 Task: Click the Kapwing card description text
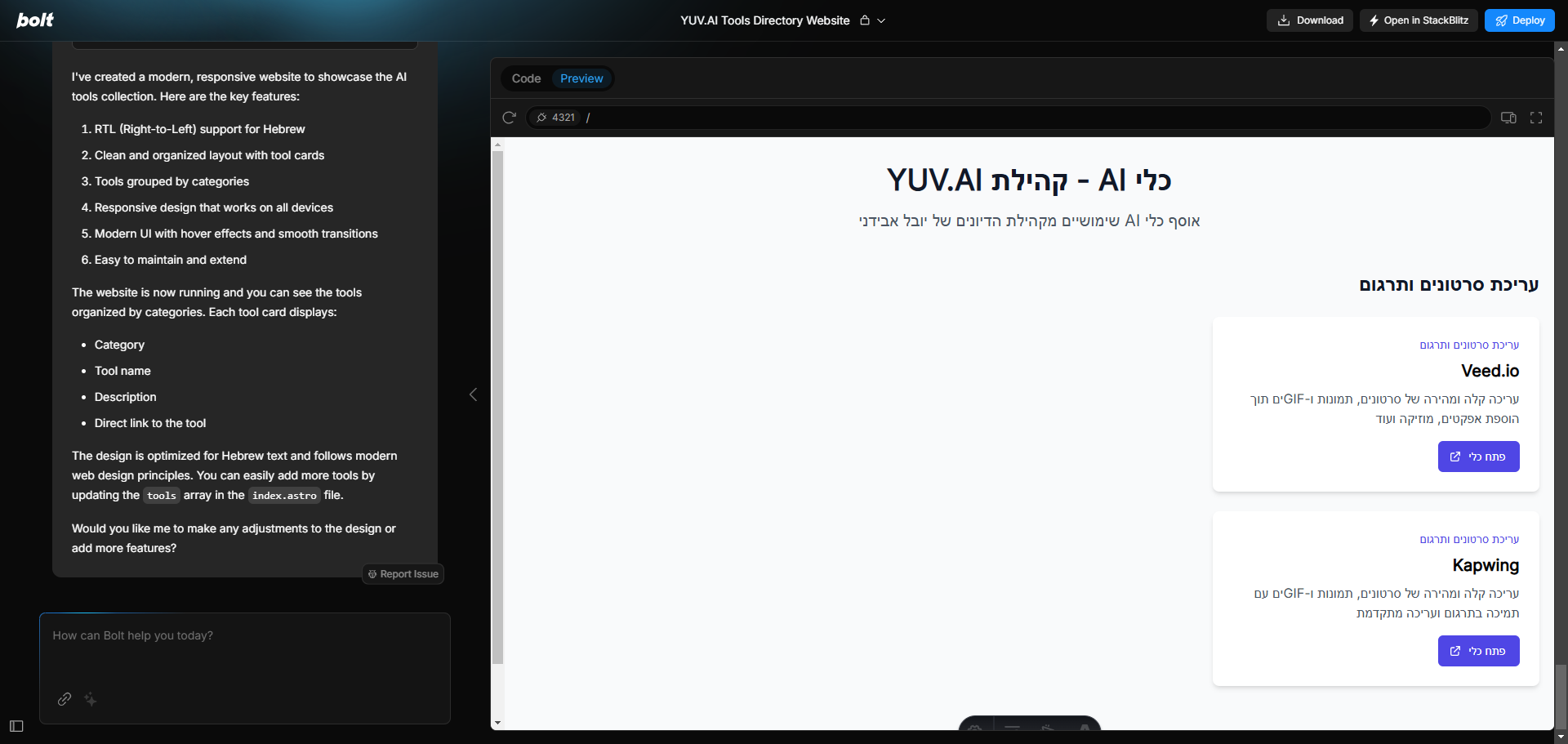(1387, 604)
